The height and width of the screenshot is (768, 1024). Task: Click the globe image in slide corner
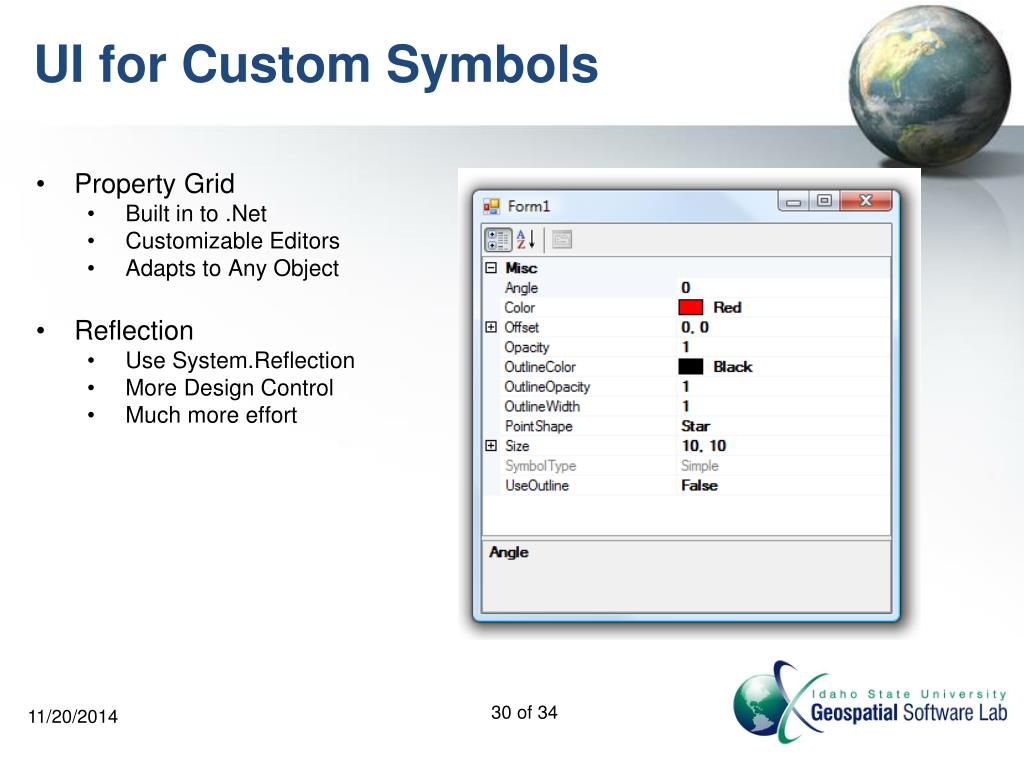(x=929, y=86)
